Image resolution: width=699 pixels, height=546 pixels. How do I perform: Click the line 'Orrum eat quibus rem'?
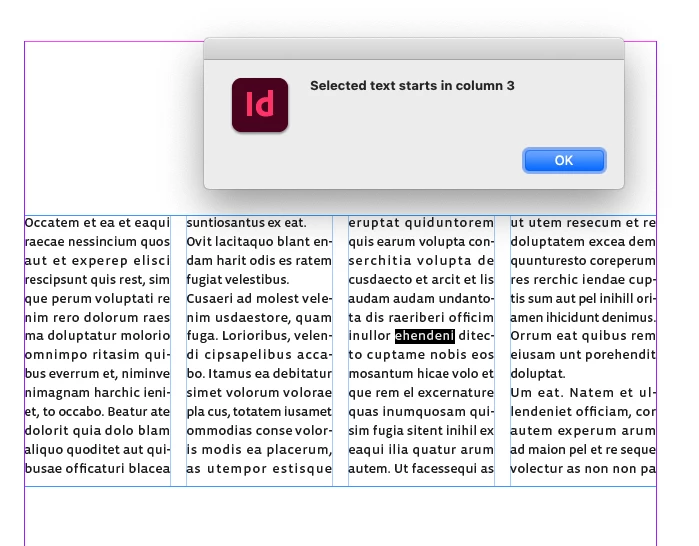click(x=583, y=336)
